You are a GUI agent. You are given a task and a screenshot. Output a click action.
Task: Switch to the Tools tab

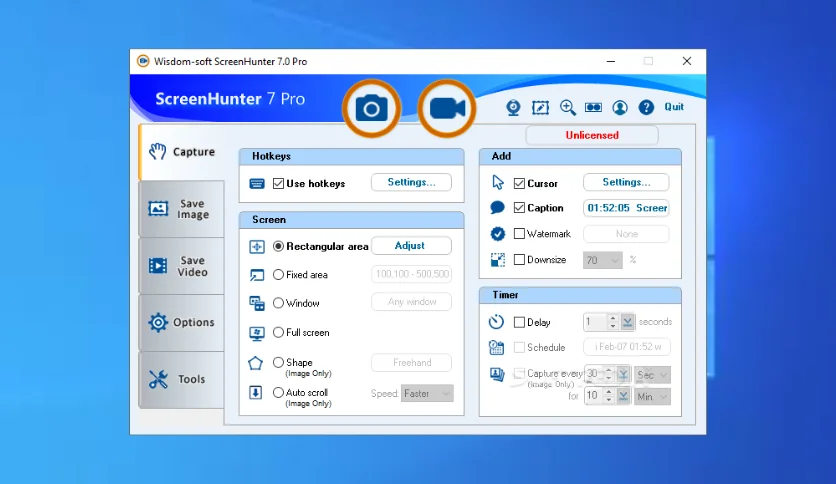point(181,380)
